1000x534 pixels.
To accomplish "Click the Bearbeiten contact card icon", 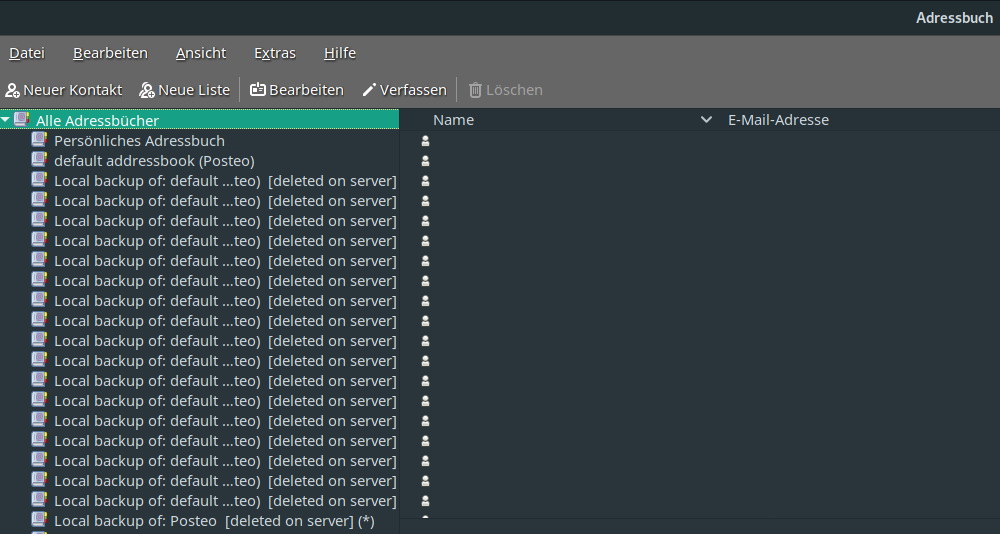I will coord(258,90).
